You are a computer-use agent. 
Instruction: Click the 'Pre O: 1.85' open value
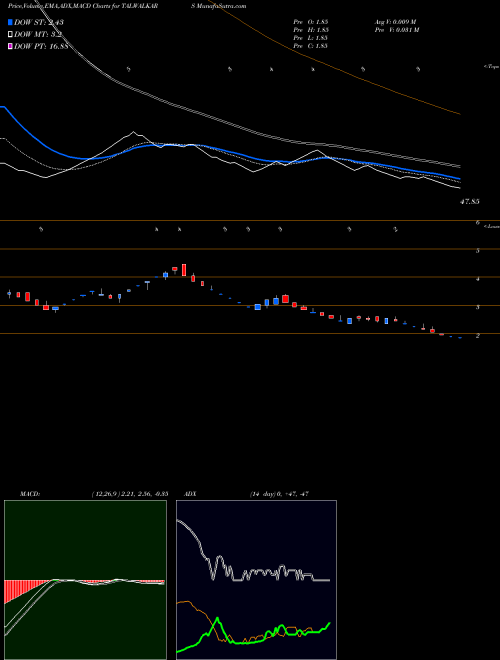coord(311,22)
